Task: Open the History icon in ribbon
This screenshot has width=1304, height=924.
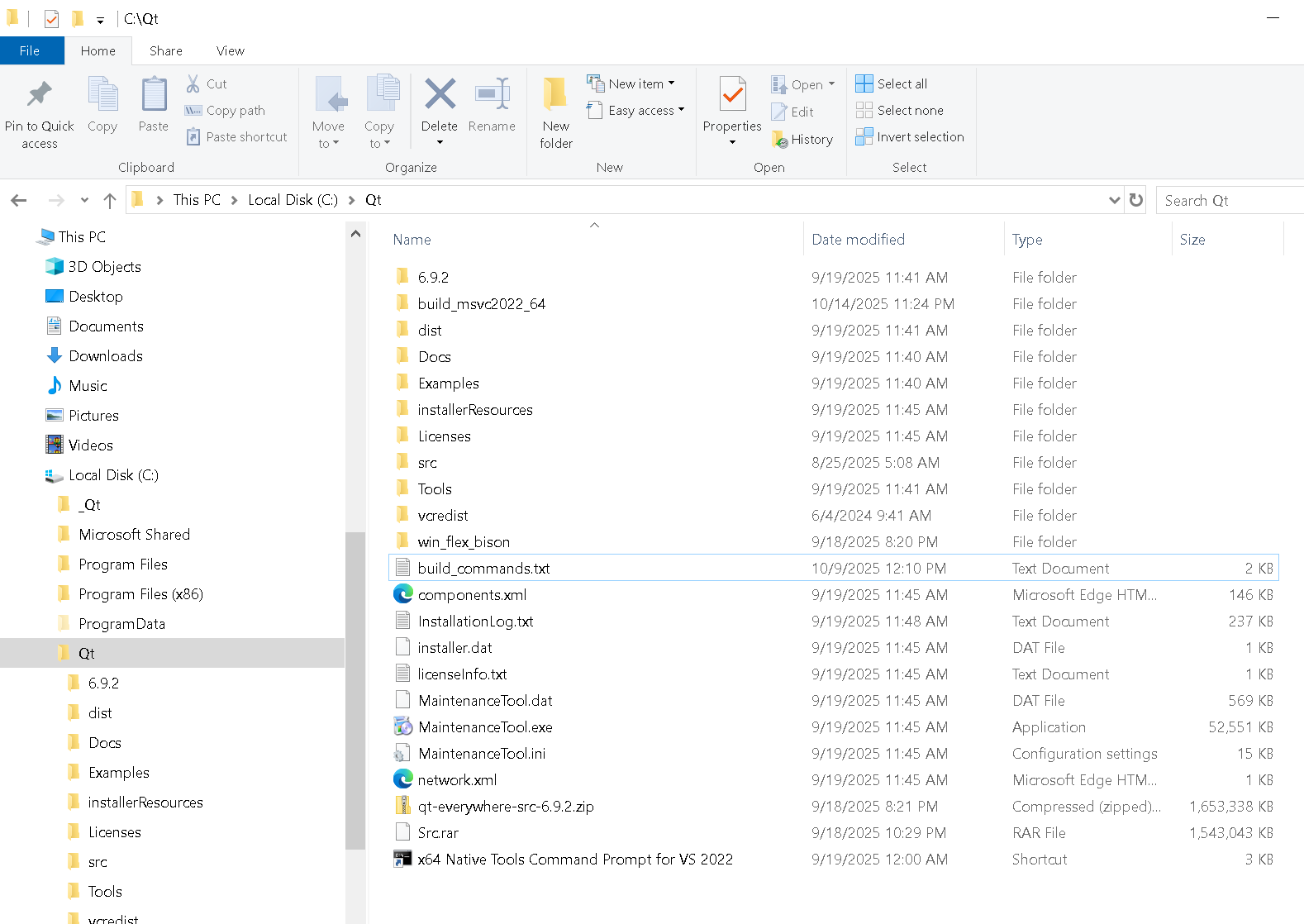Action: [802, 140]
